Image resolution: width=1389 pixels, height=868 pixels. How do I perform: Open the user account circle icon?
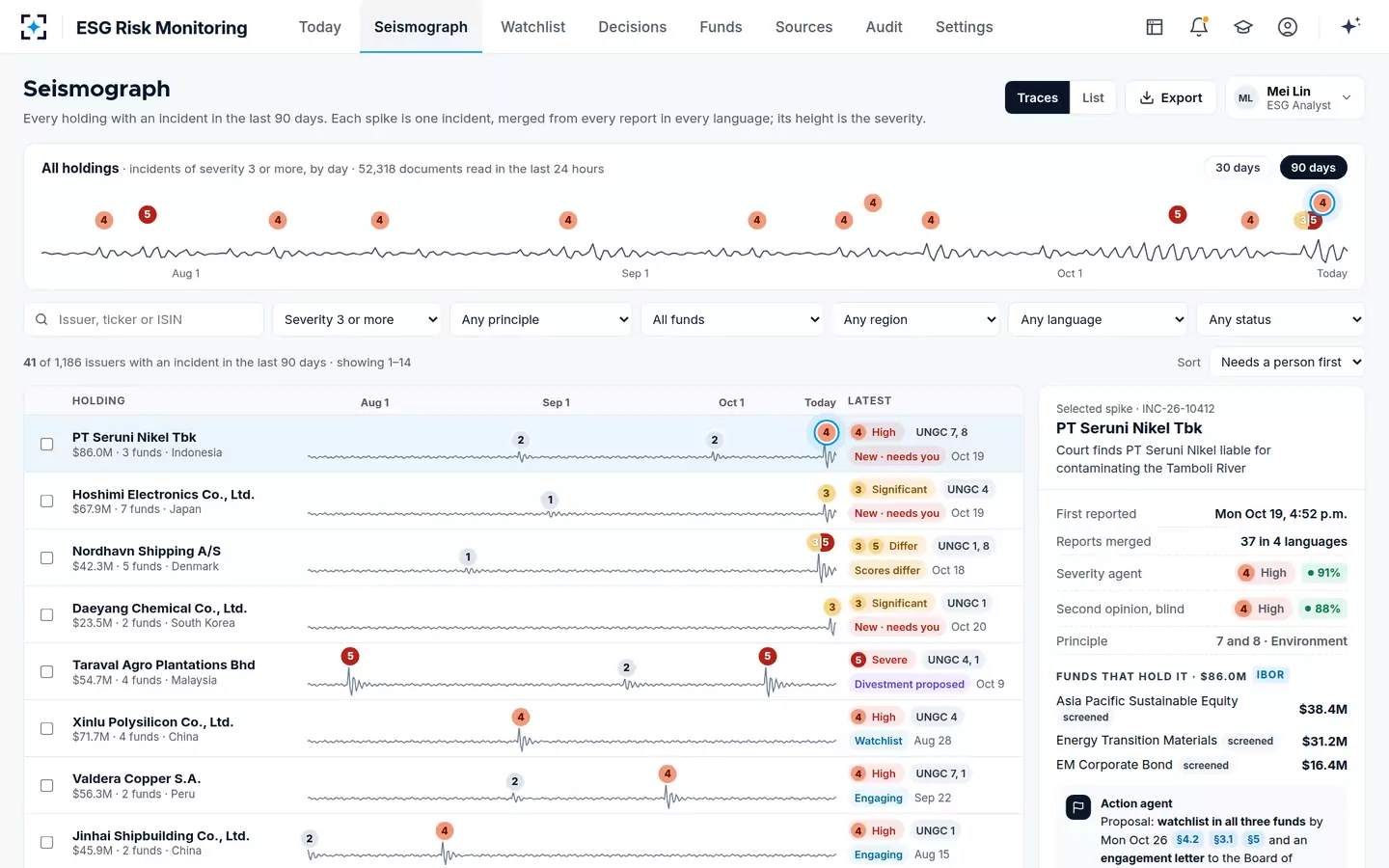coord(1288,27)
